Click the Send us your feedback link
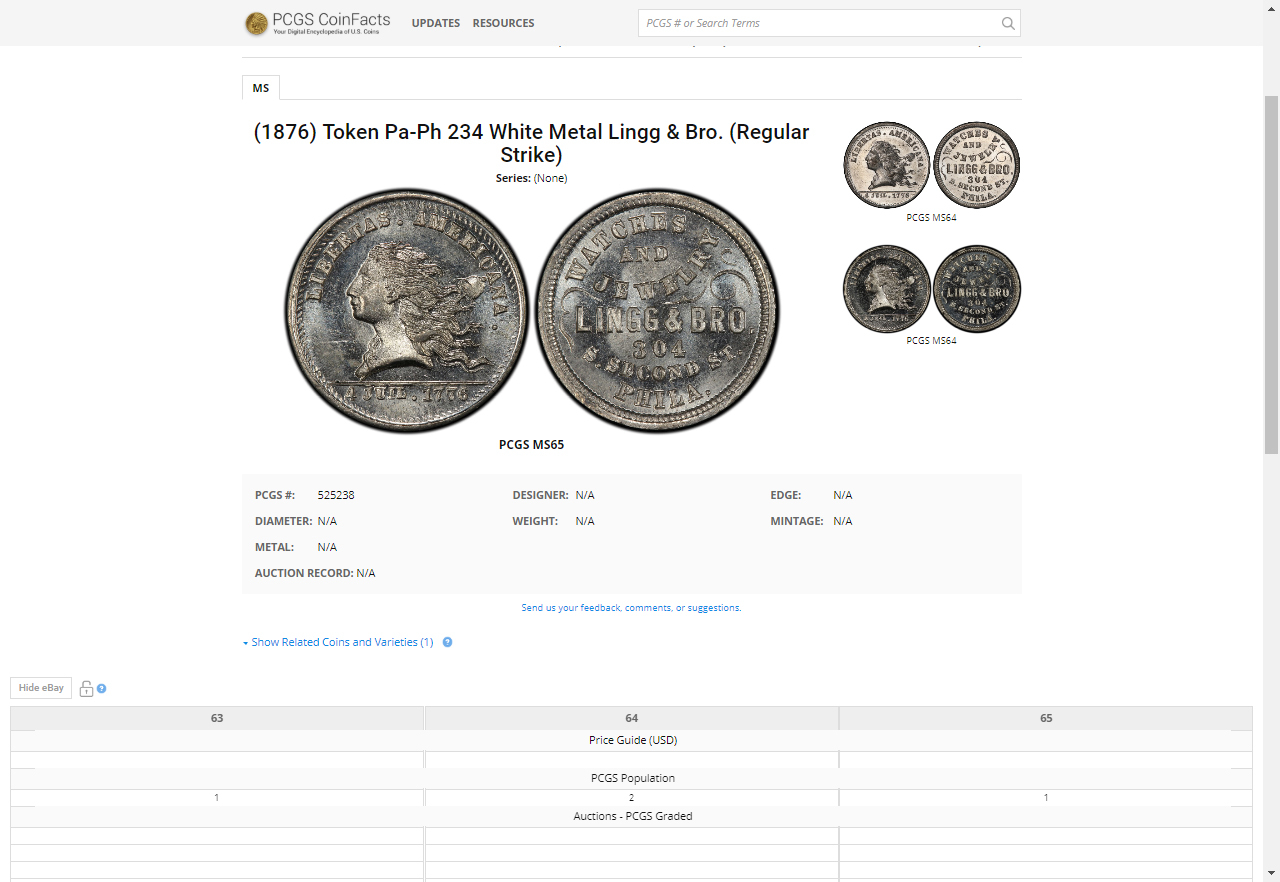Viewport: 1280px width, 882px height. coord(631,608)
